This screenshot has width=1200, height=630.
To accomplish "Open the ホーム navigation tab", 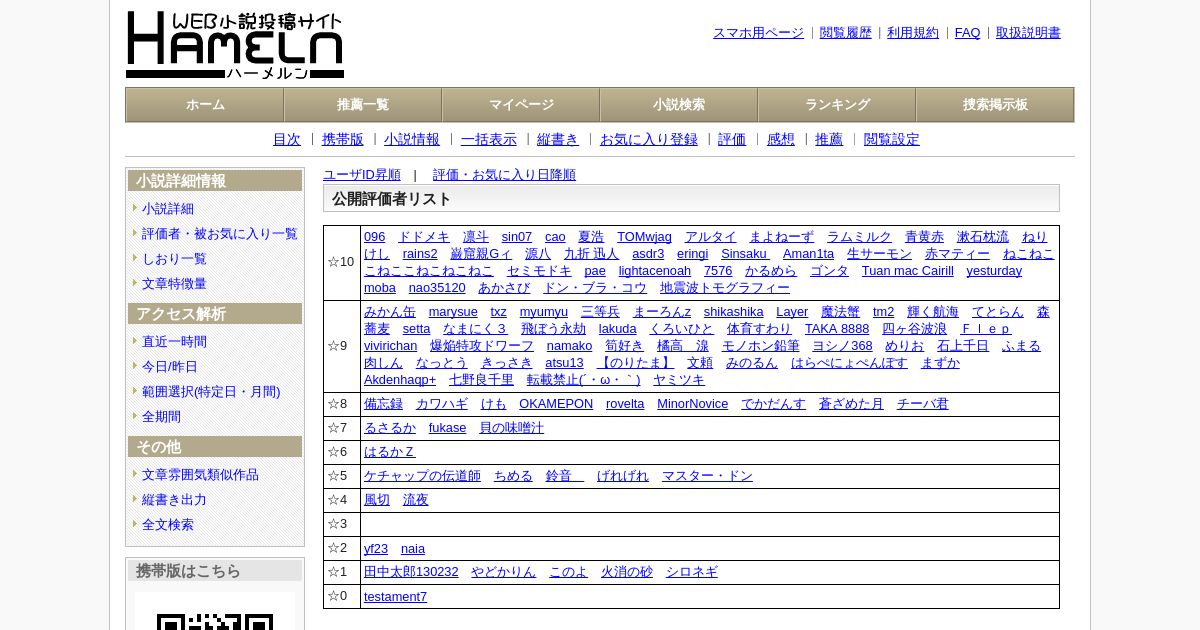I will coord(205,105).
